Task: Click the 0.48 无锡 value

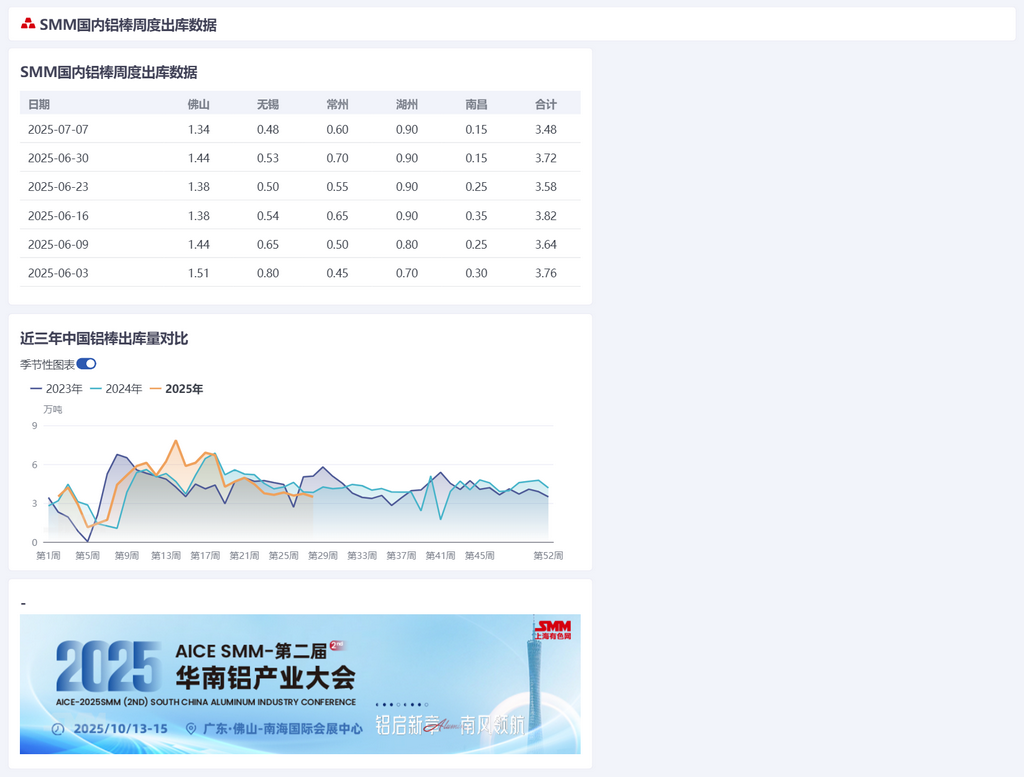Action: click(268, 129)
